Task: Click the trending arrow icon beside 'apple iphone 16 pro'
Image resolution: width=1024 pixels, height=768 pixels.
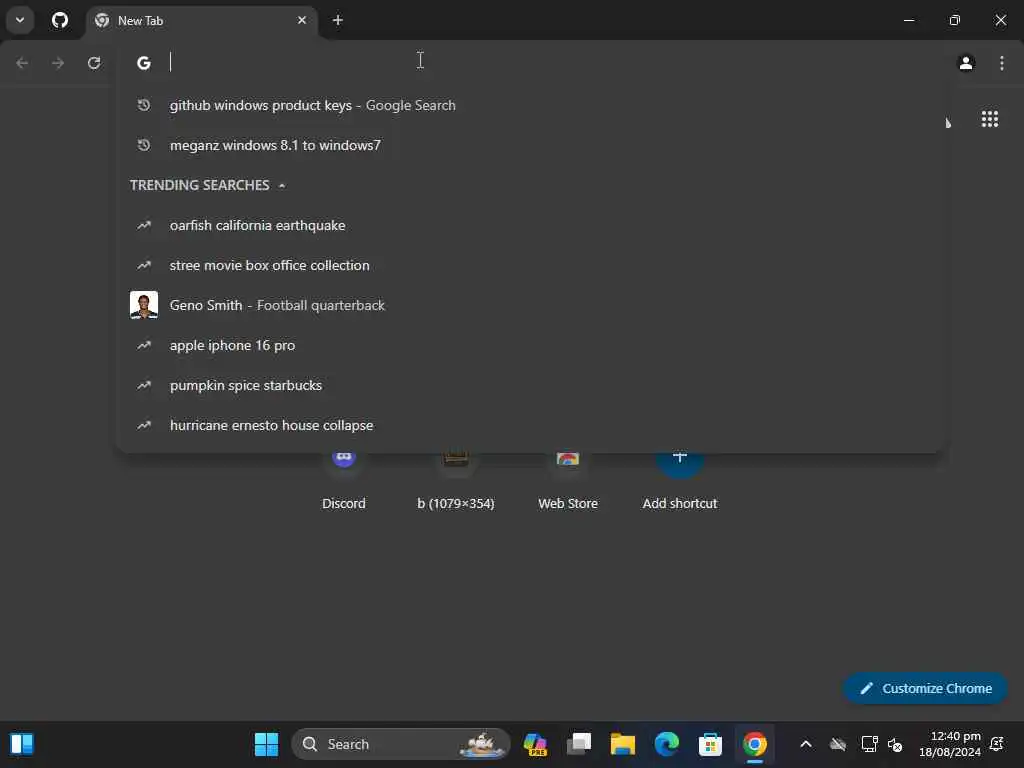Action: coord(144,345)
